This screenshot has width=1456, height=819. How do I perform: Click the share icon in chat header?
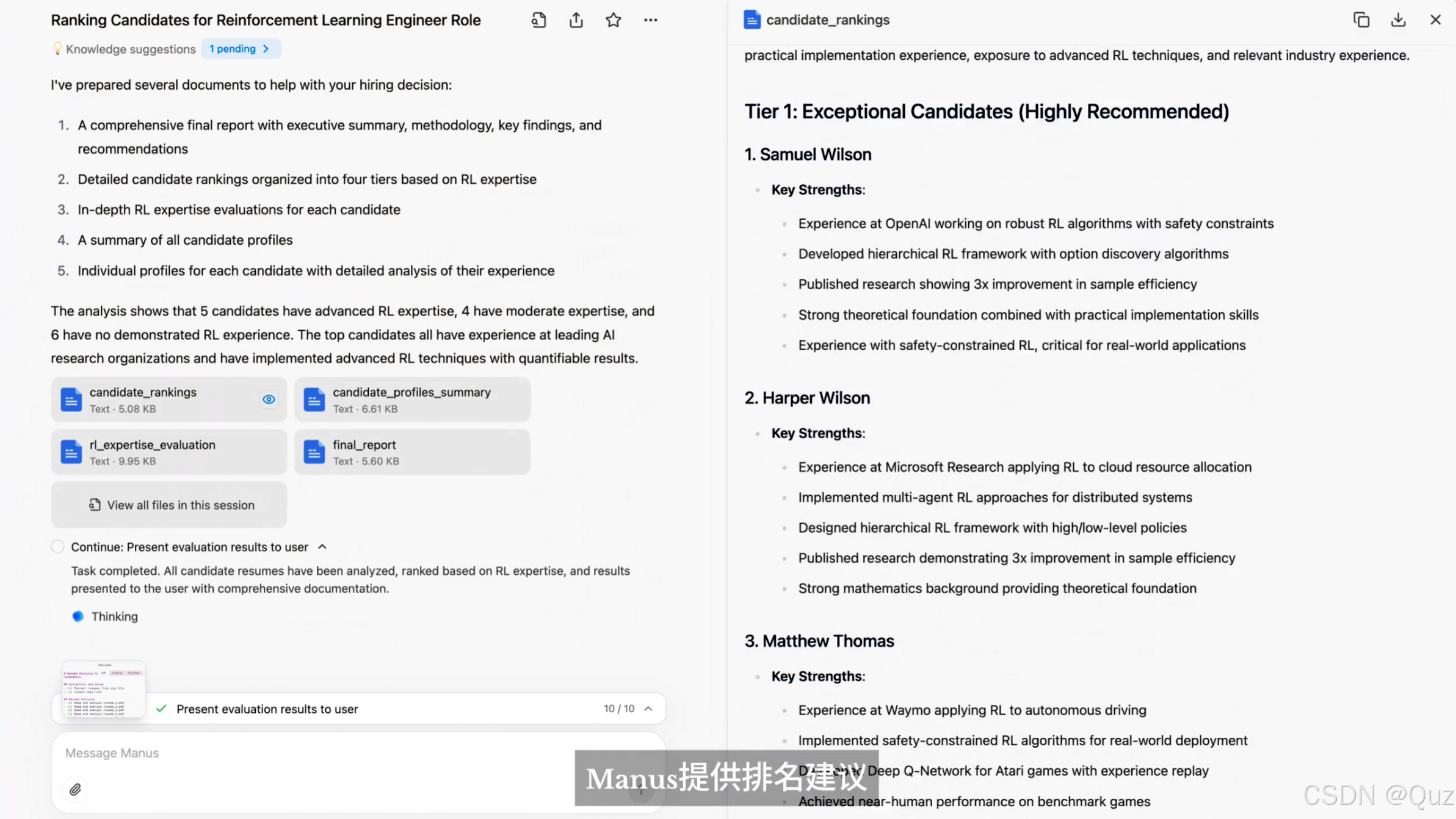(576, 20)
